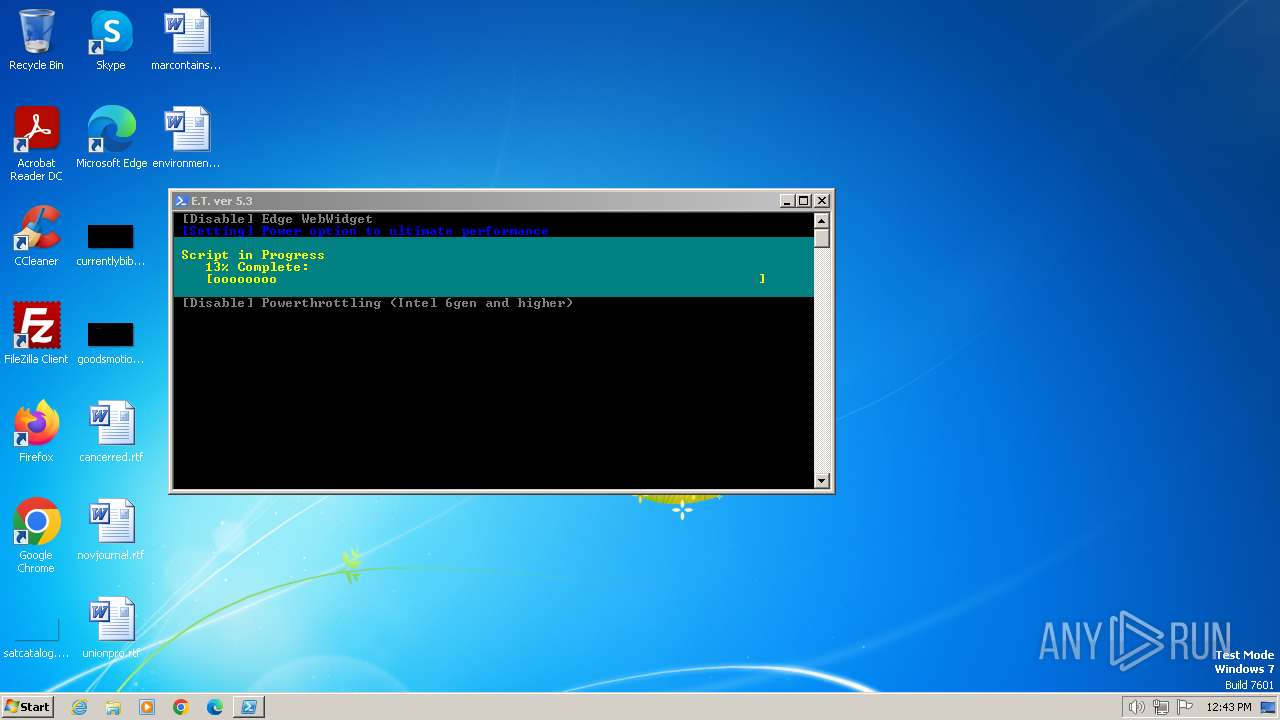Viewport: 1280px width, 720px height.
Task: Open Acrobat Reader DC shortcut
Action: tap(36, 143)
